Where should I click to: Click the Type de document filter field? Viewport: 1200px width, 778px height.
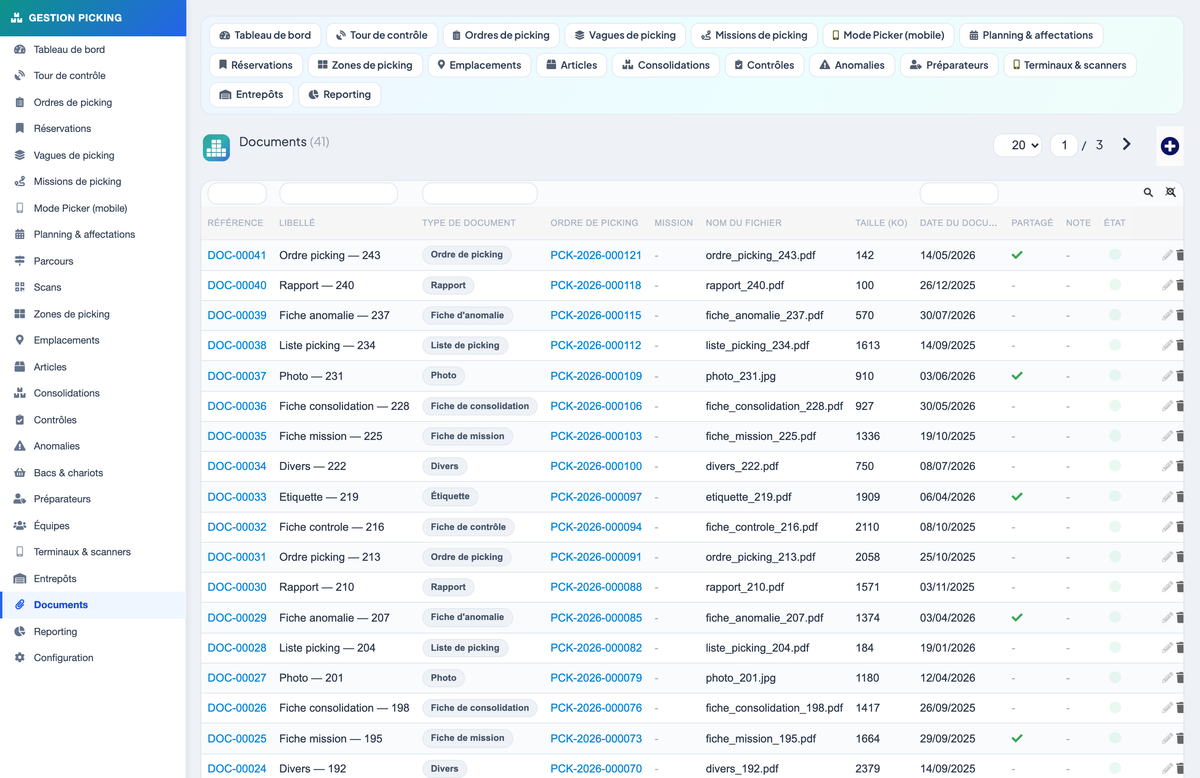[480, 193]
